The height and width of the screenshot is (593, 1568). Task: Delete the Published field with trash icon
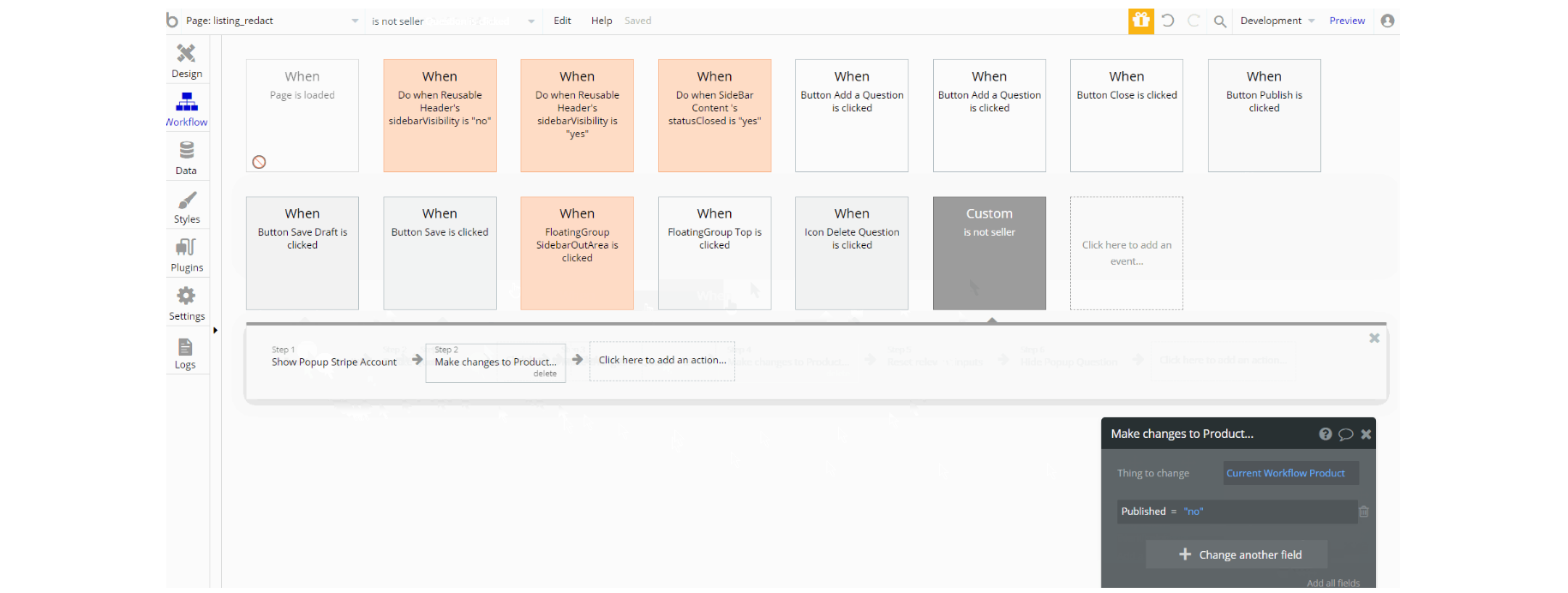point(1364,512)
